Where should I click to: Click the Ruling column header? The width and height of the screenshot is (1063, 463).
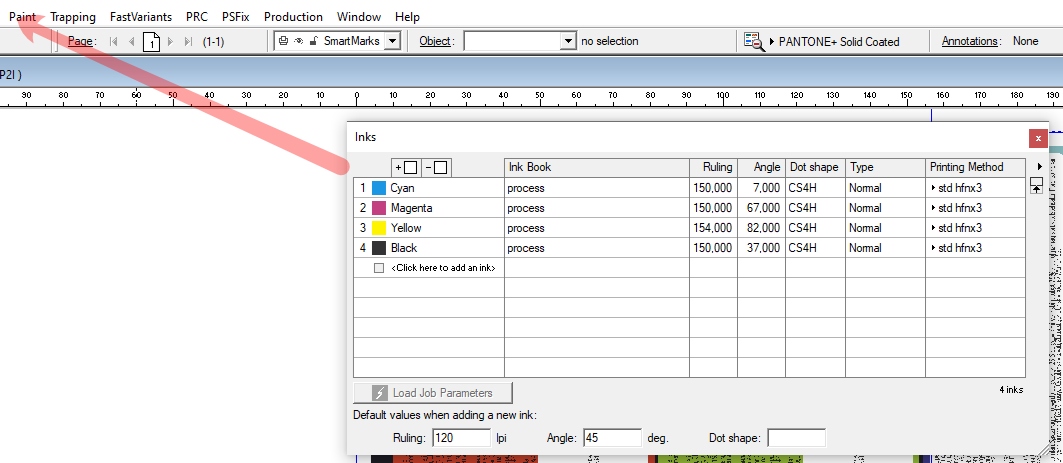click(x=713, y=167)
